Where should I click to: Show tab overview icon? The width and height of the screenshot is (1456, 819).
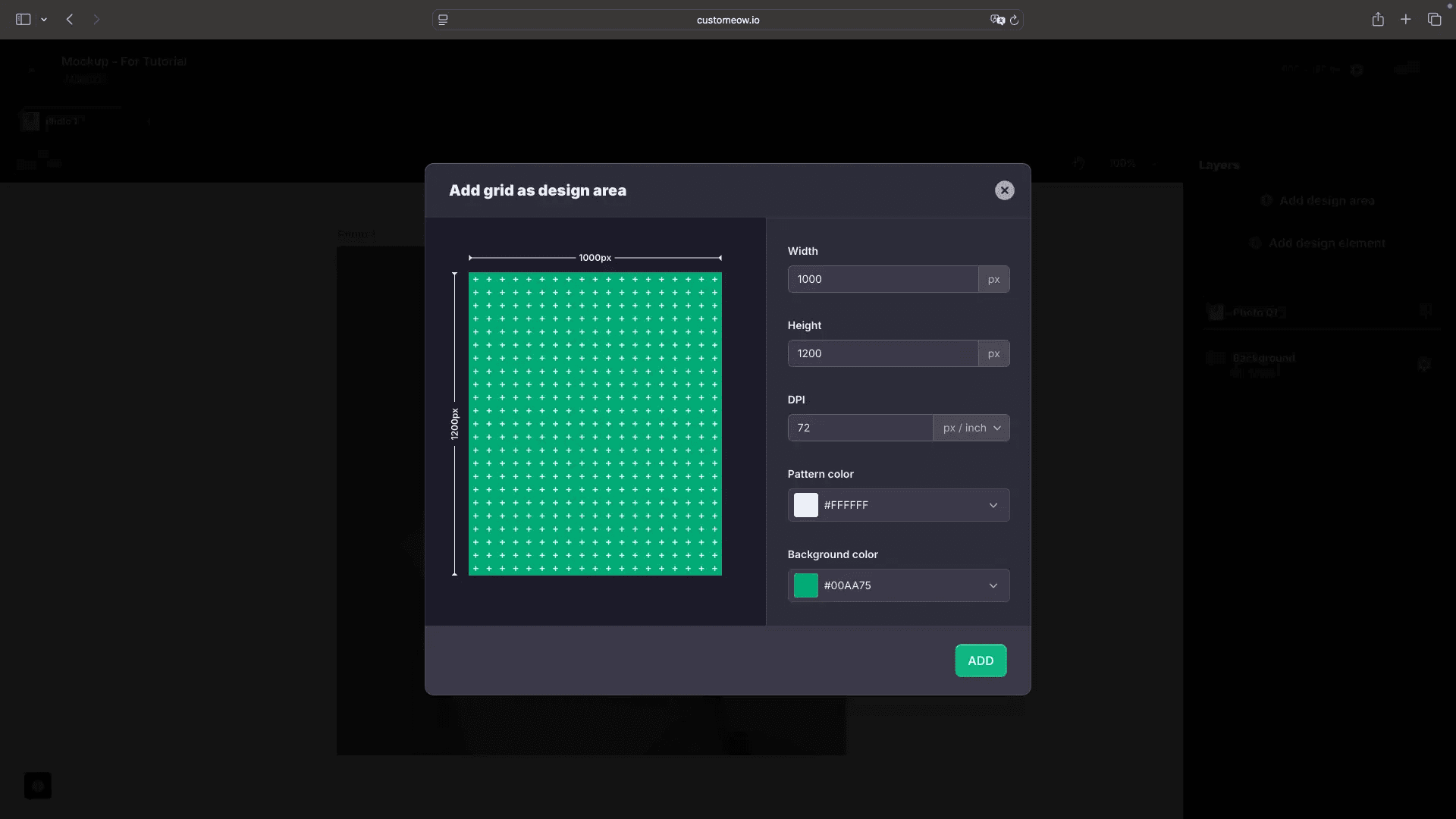click(1434, 20)
